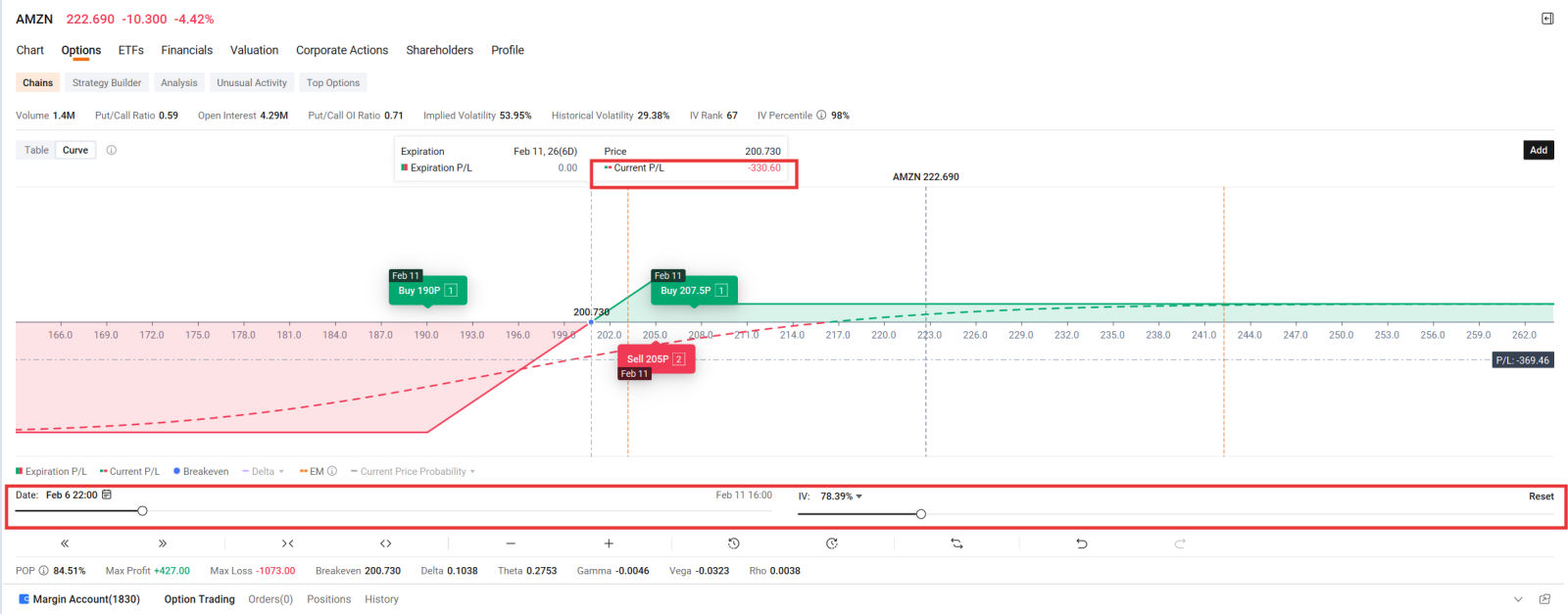Select Chains sub-tab
This screenshot has width=1568, height=614.
(38, 83)
